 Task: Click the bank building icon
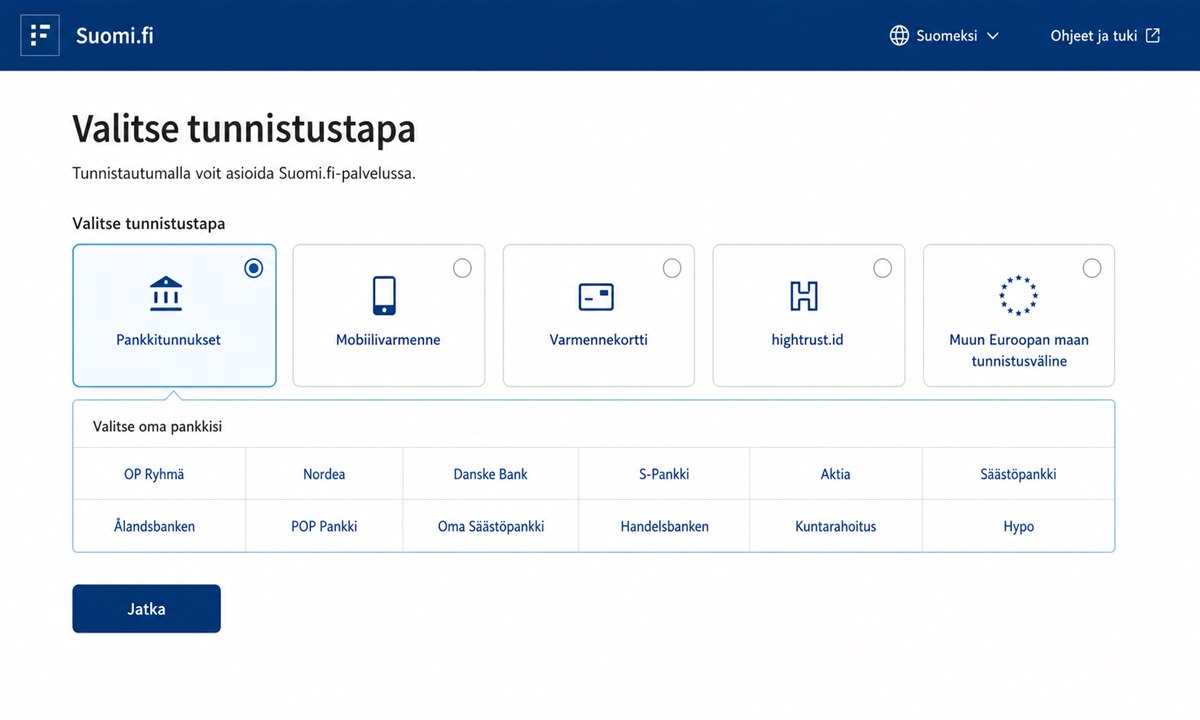tap(166, 295)
